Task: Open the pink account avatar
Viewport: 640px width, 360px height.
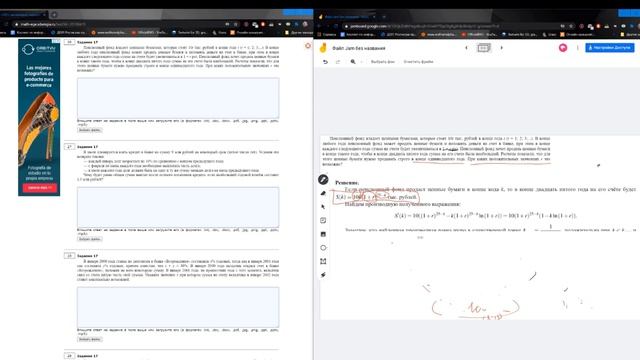Action: [x=563, y=48]
